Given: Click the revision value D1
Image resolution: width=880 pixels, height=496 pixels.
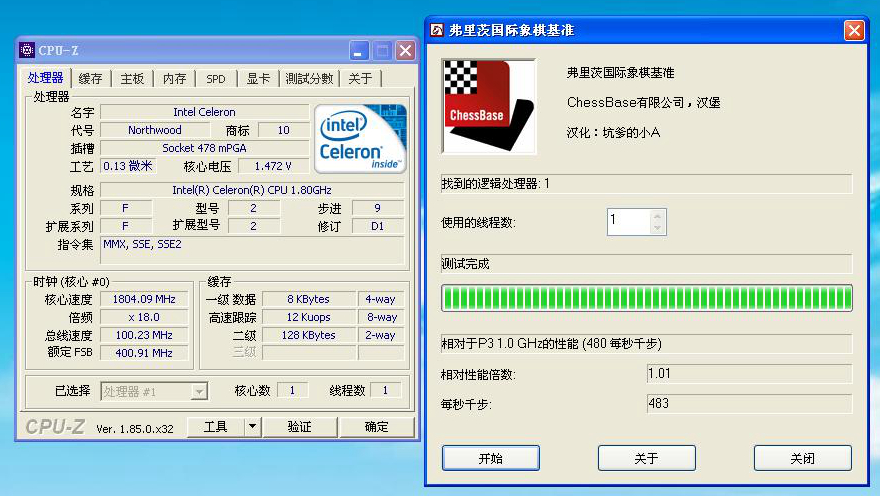Looking at the screenshot, I should (378, 226).
